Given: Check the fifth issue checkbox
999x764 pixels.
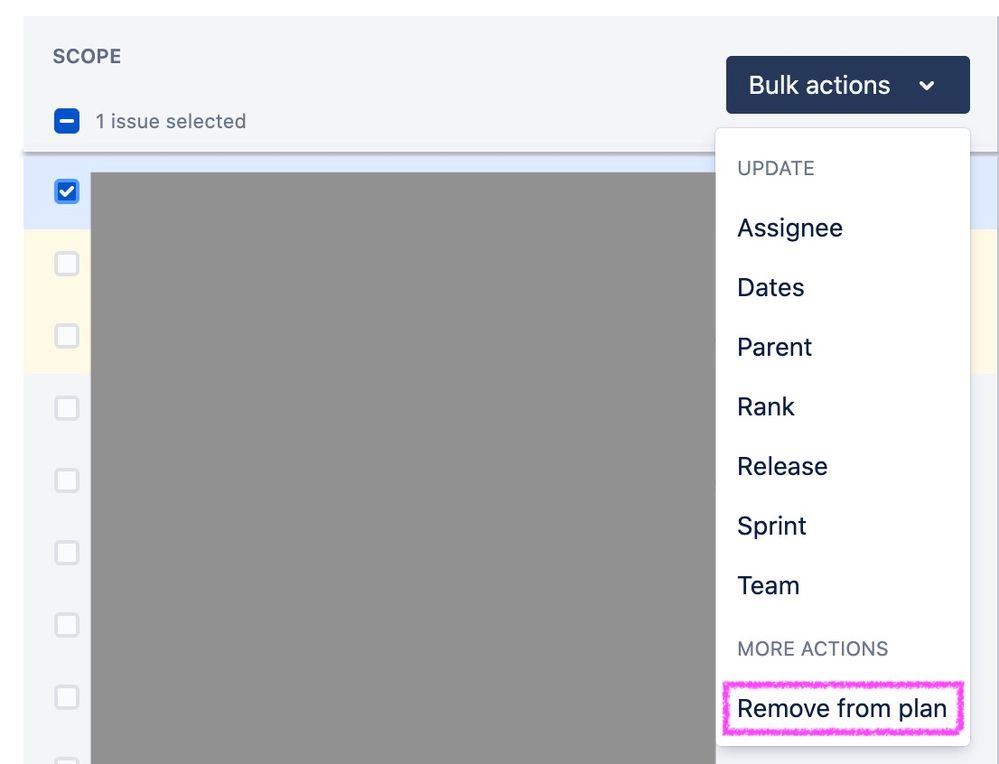Looking at the screenshot, I should point(67,480).
